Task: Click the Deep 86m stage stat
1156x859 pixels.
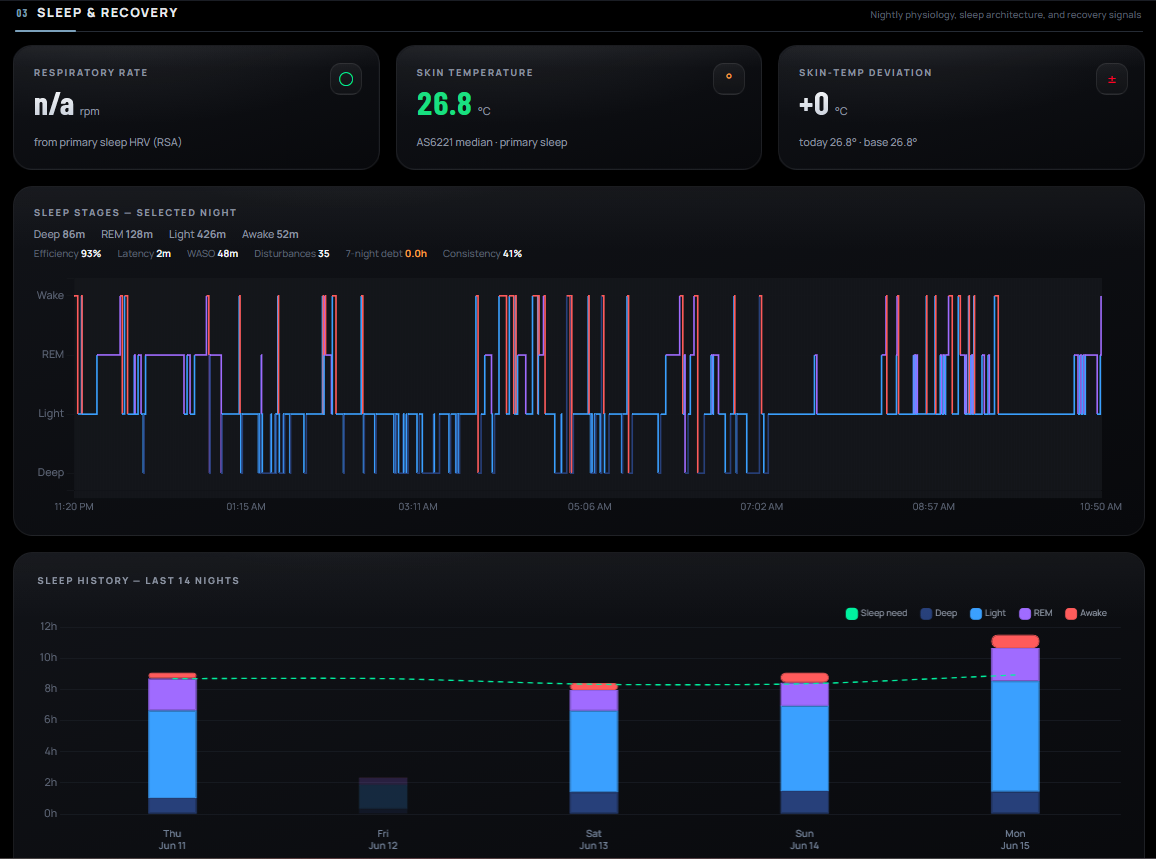Action: point(59,234)
